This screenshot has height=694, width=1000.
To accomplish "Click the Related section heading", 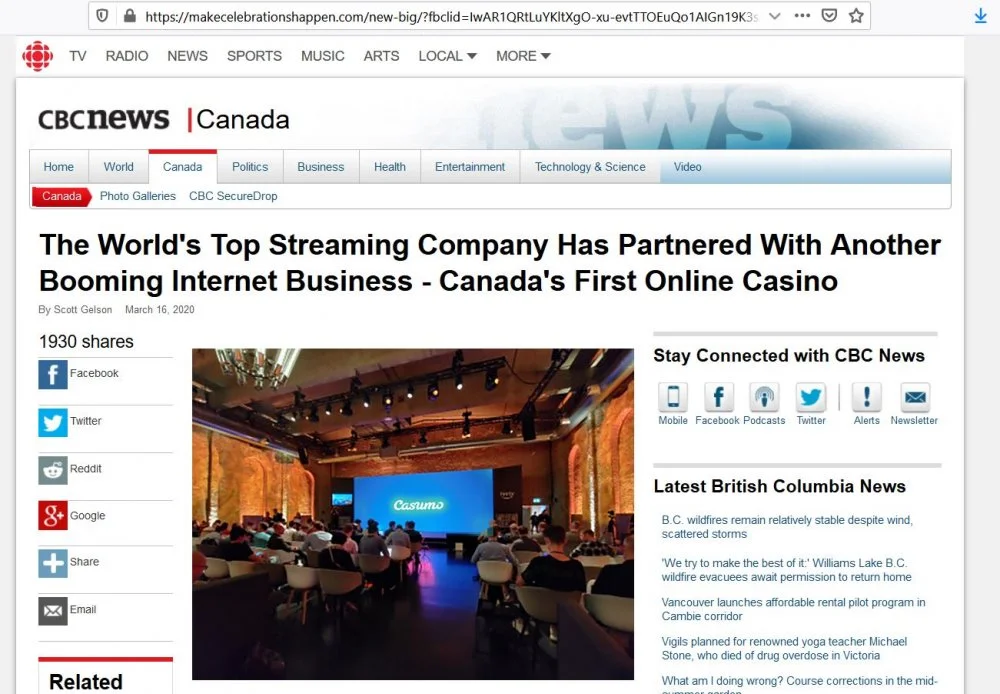I will (x=85, y=682).
